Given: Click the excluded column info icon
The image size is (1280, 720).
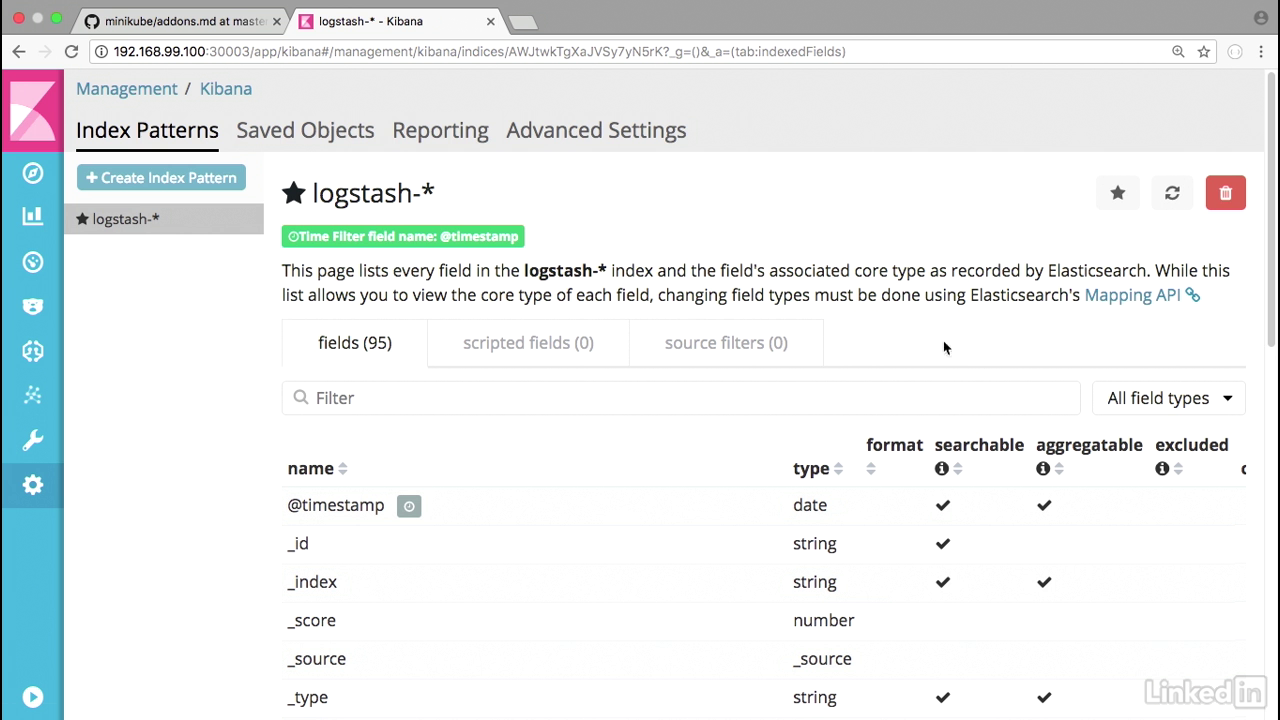Looking at the screenshot, I should pyautogui.click(x=1162, y=468).
